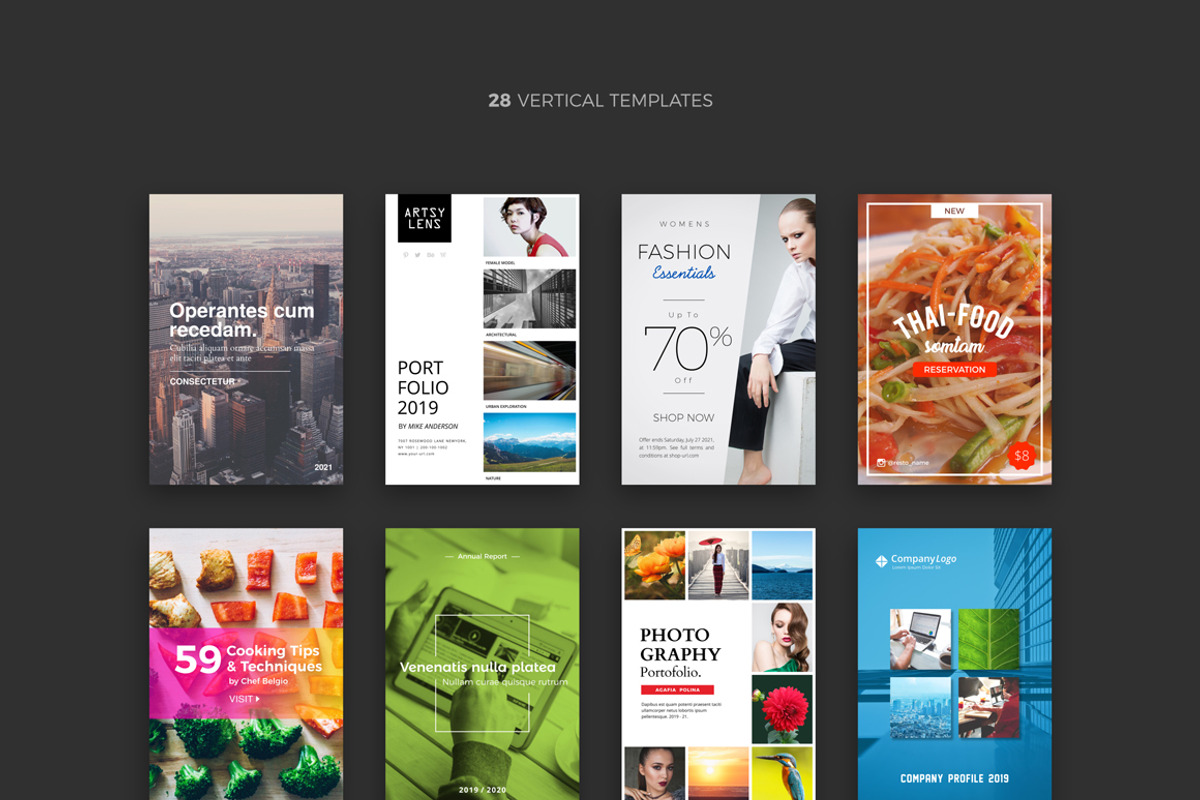The image size is (1200, 800).
Task: Click 'by Chef Belgio' text
Action: 258,682
